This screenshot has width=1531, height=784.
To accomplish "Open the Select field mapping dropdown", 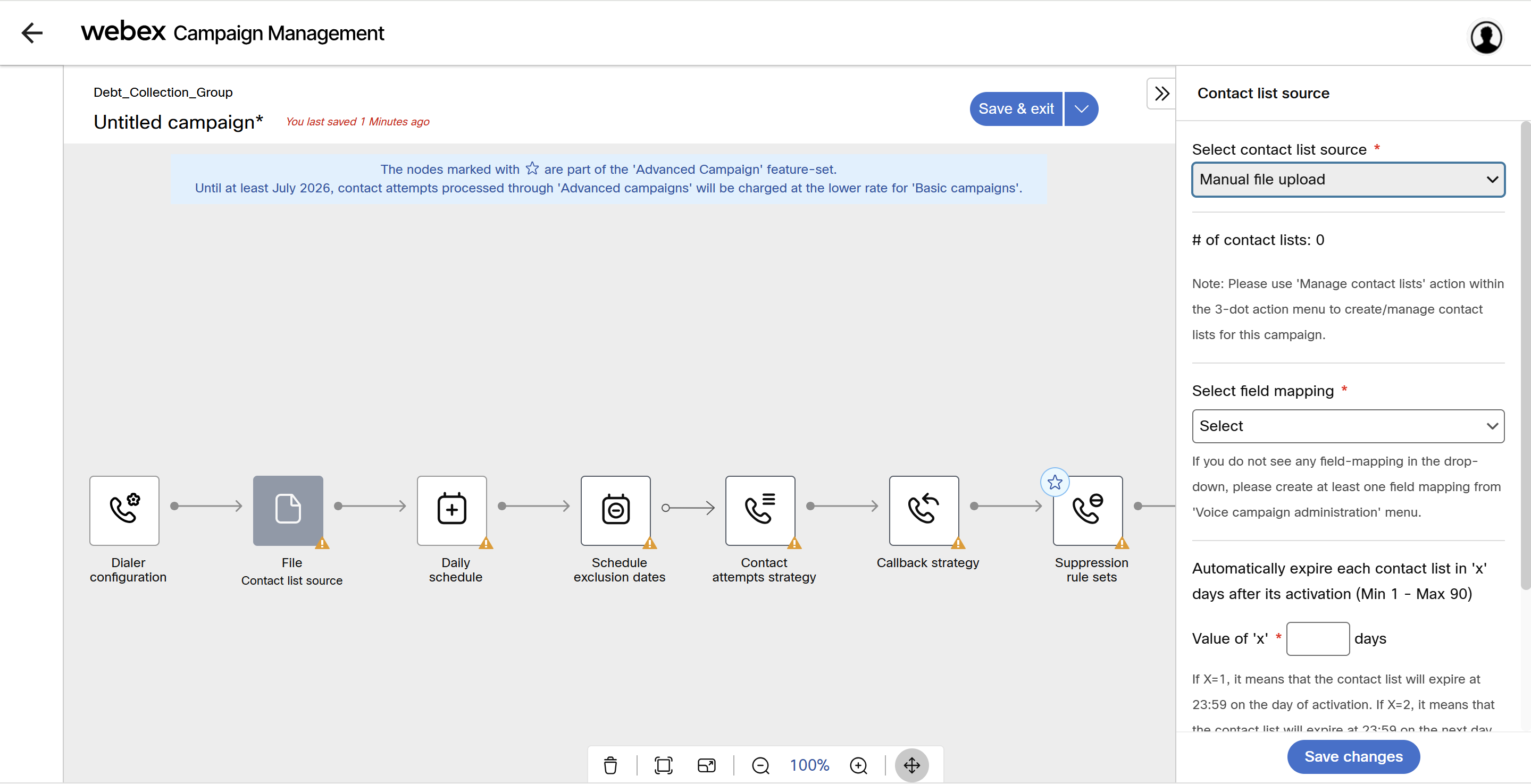I will 1348,426.
